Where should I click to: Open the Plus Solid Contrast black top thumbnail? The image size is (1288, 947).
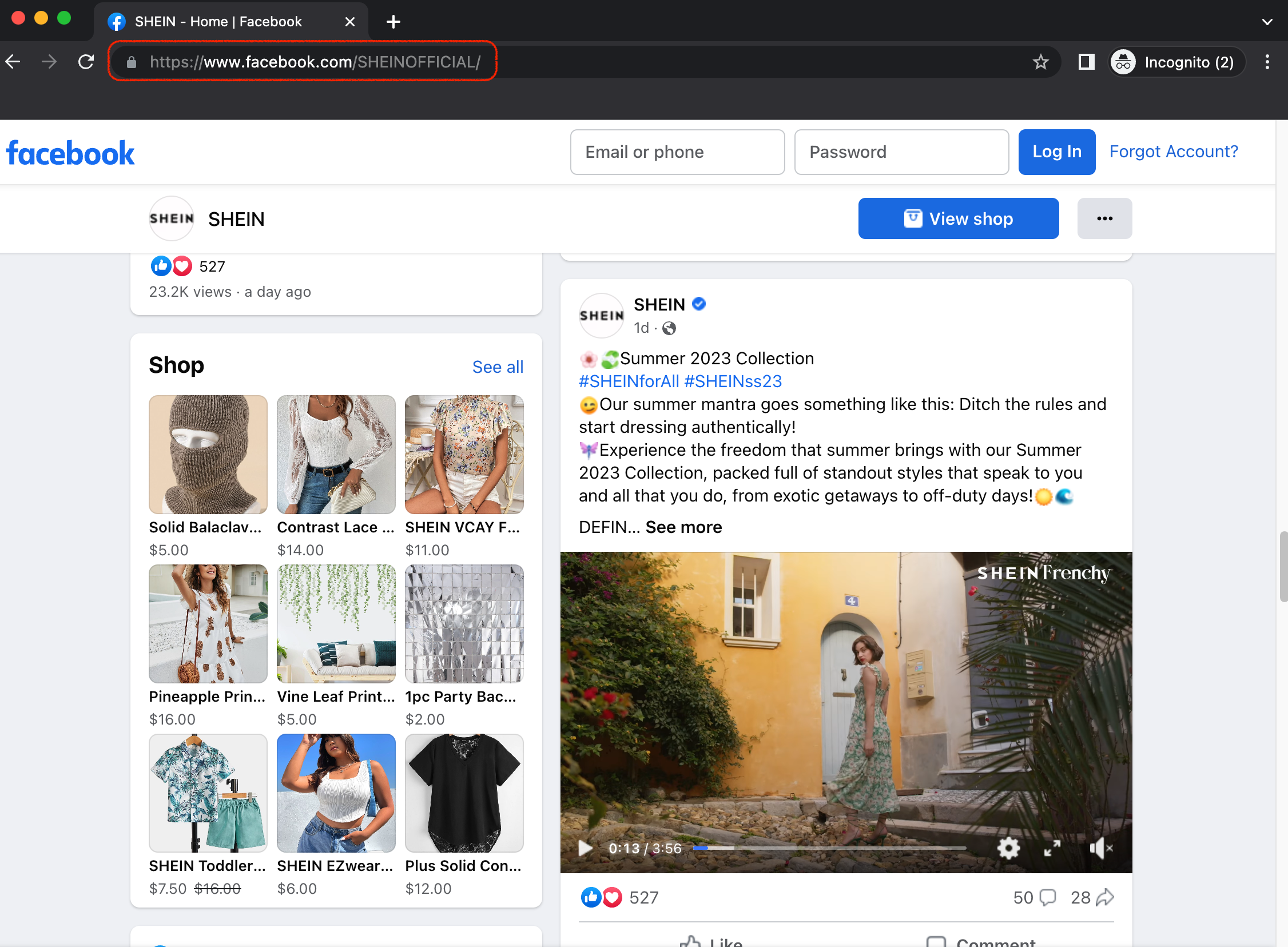coord(464,793)
